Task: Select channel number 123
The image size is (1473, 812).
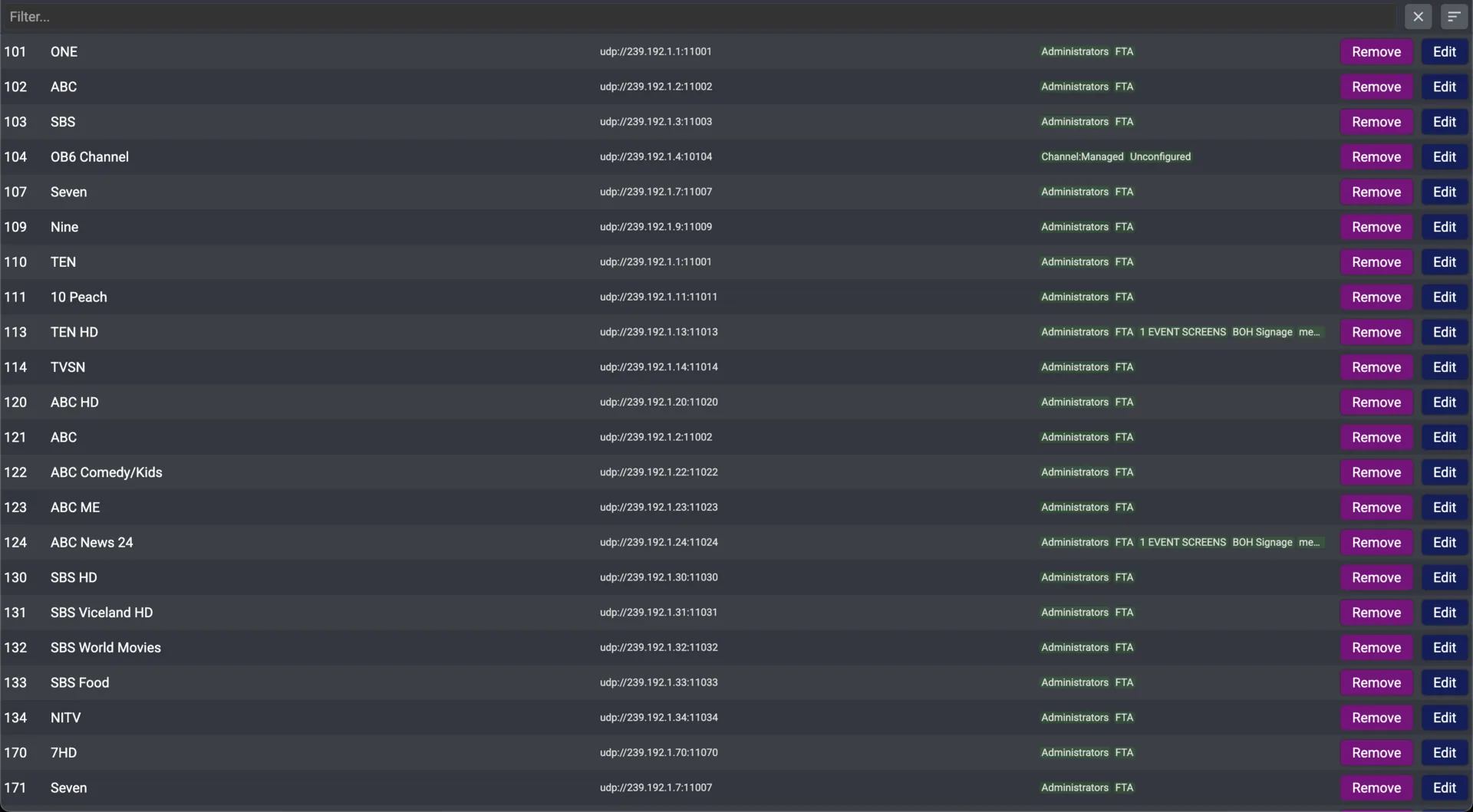Action: click(15, 508)
